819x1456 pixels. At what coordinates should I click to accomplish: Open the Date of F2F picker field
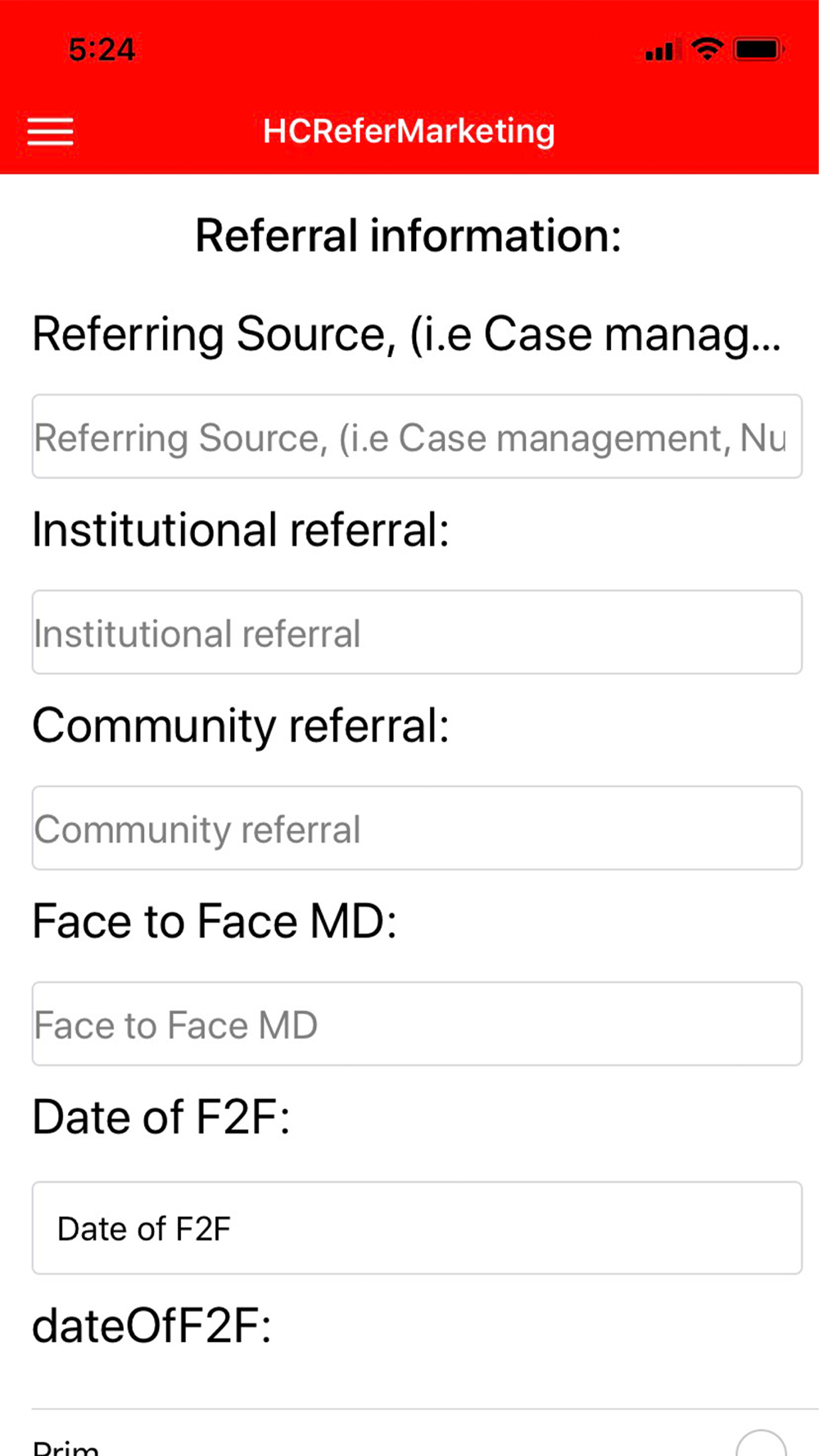click(x=417, y=1228)
